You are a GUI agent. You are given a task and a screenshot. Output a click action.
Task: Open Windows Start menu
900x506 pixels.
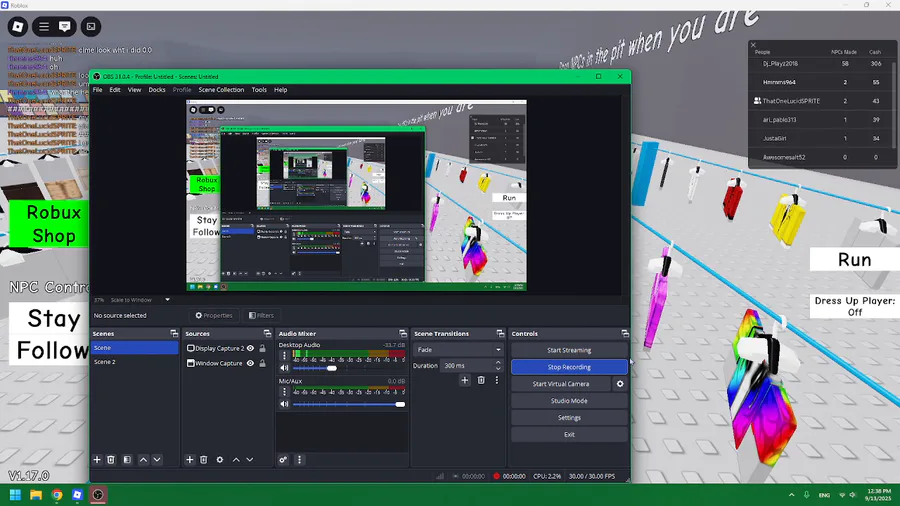[x=15, y=495]
